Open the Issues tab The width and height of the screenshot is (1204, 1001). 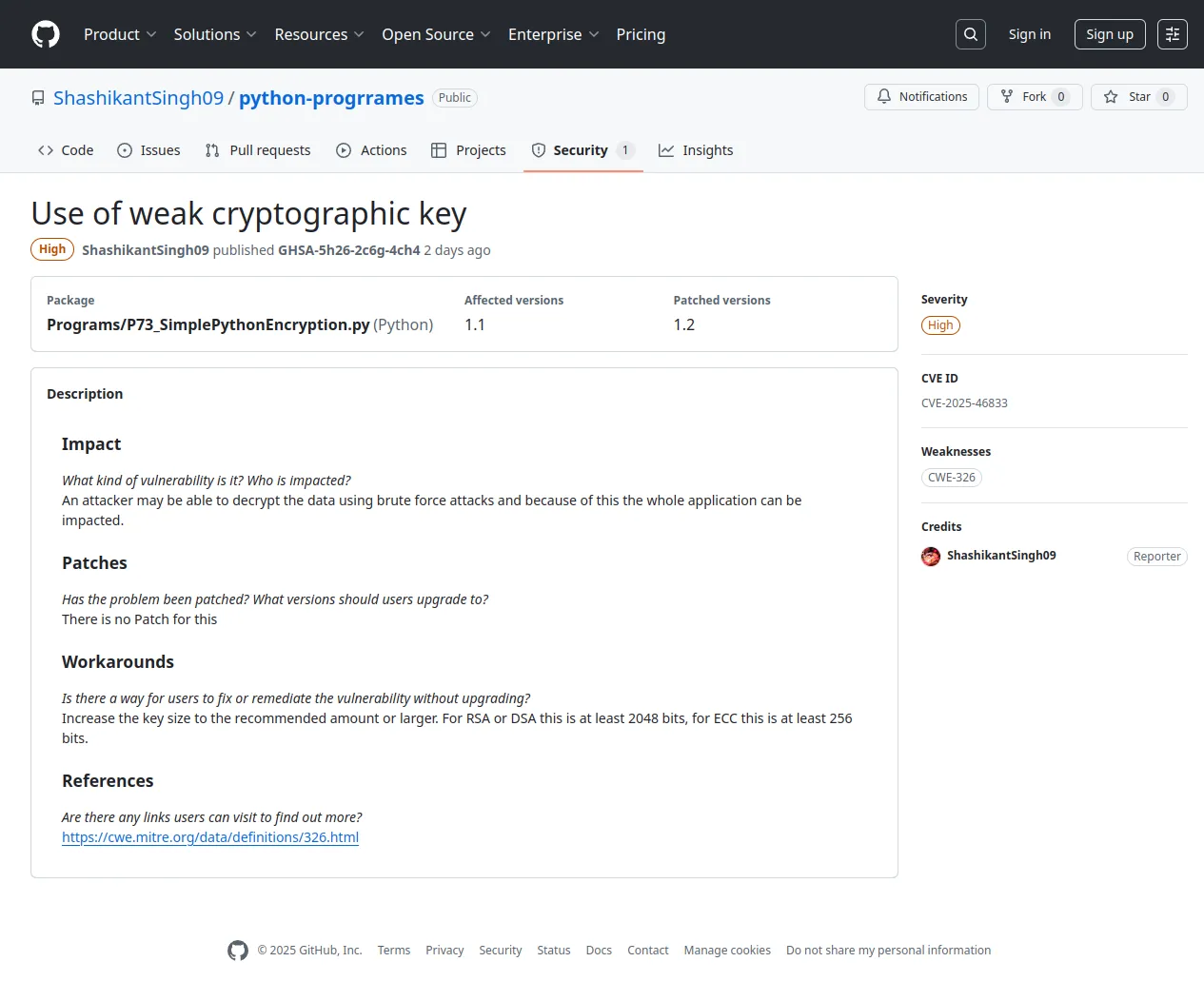click(148, 150)
